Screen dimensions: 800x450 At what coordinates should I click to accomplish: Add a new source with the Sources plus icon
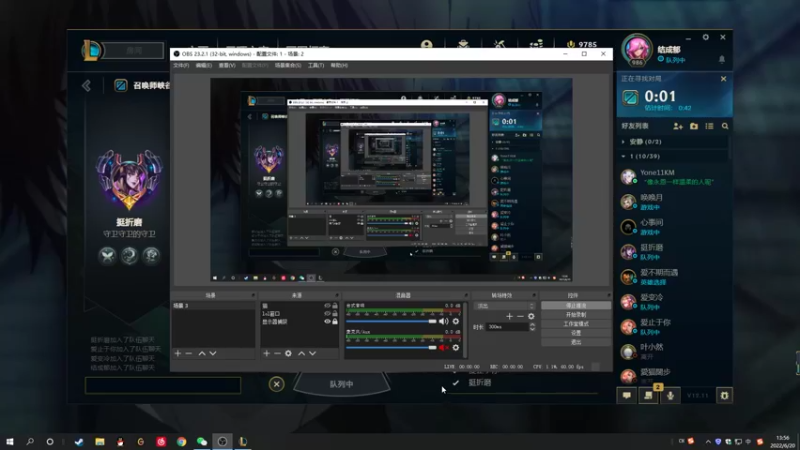[x=266, y=353]
